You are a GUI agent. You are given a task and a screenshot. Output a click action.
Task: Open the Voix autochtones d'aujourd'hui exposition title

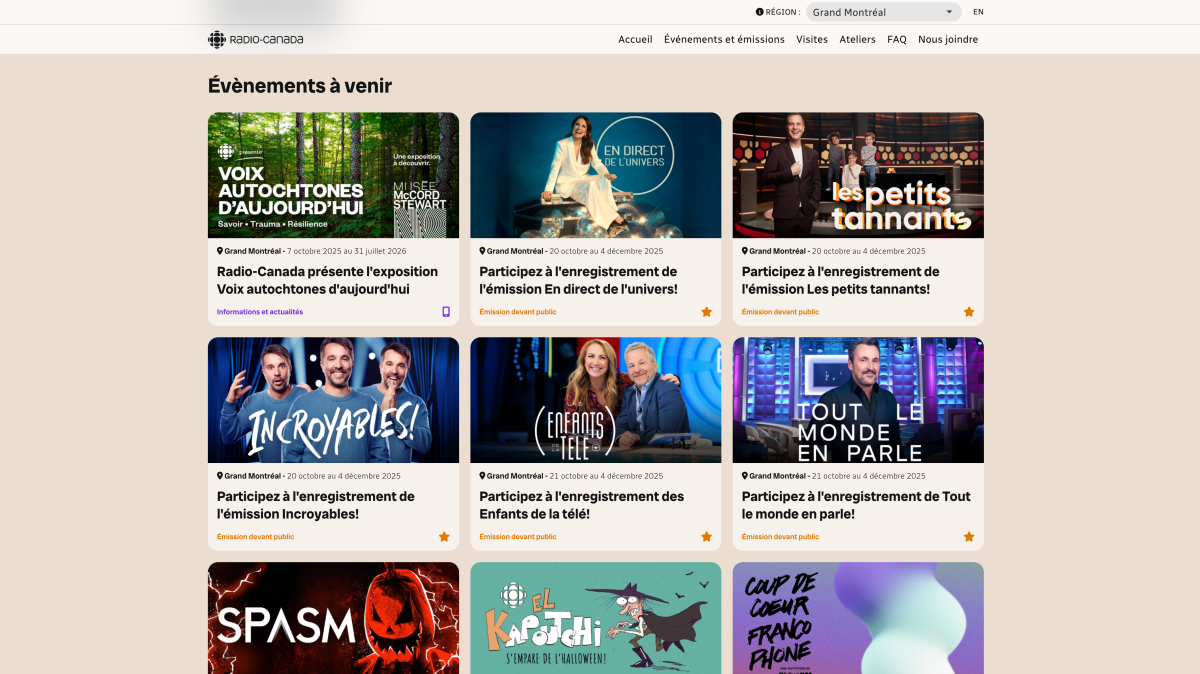tap(327, 280)
